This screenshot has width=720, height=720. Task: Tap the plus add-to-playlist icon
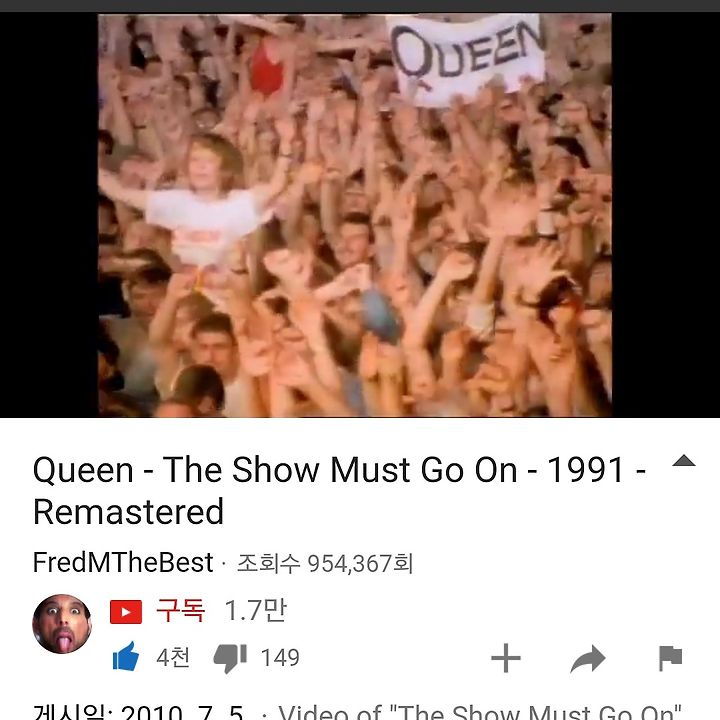pyautogui.click(x=506, y=658)
